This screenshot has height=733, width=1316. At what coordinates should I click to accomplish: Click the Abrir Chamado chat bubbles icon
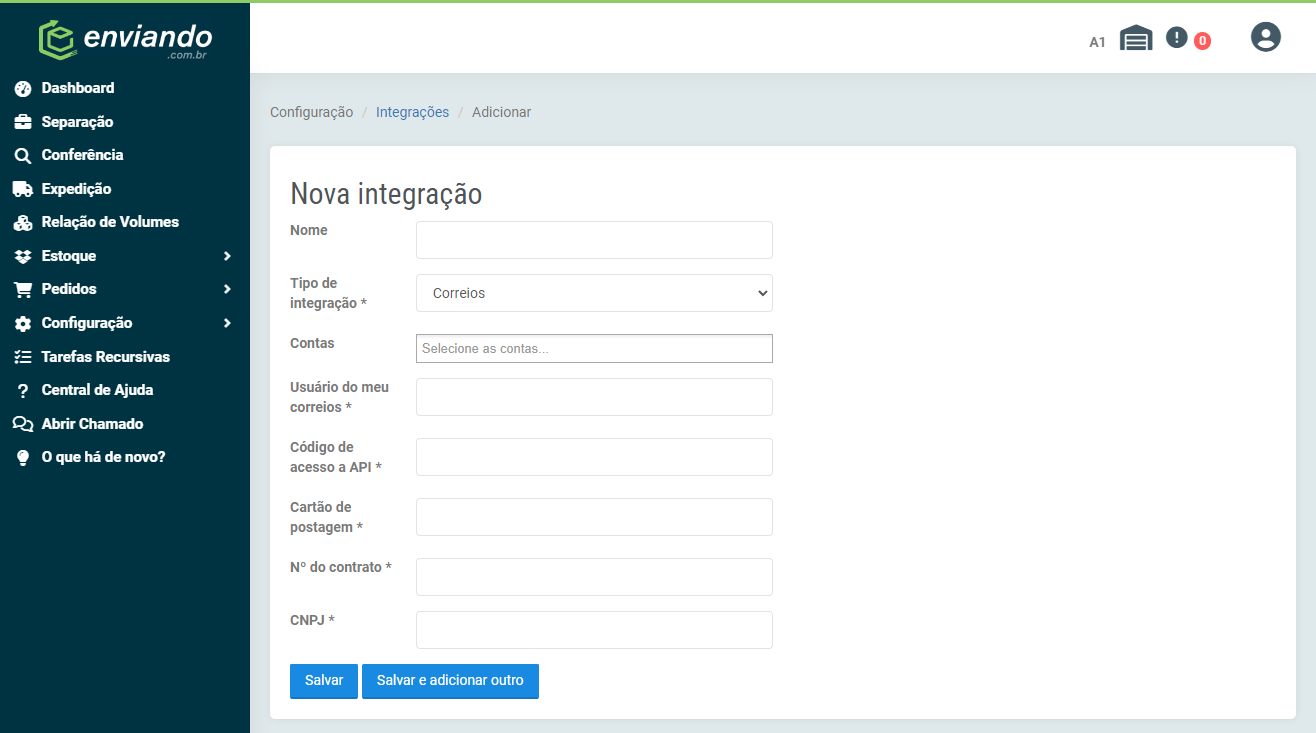point(23,424)
